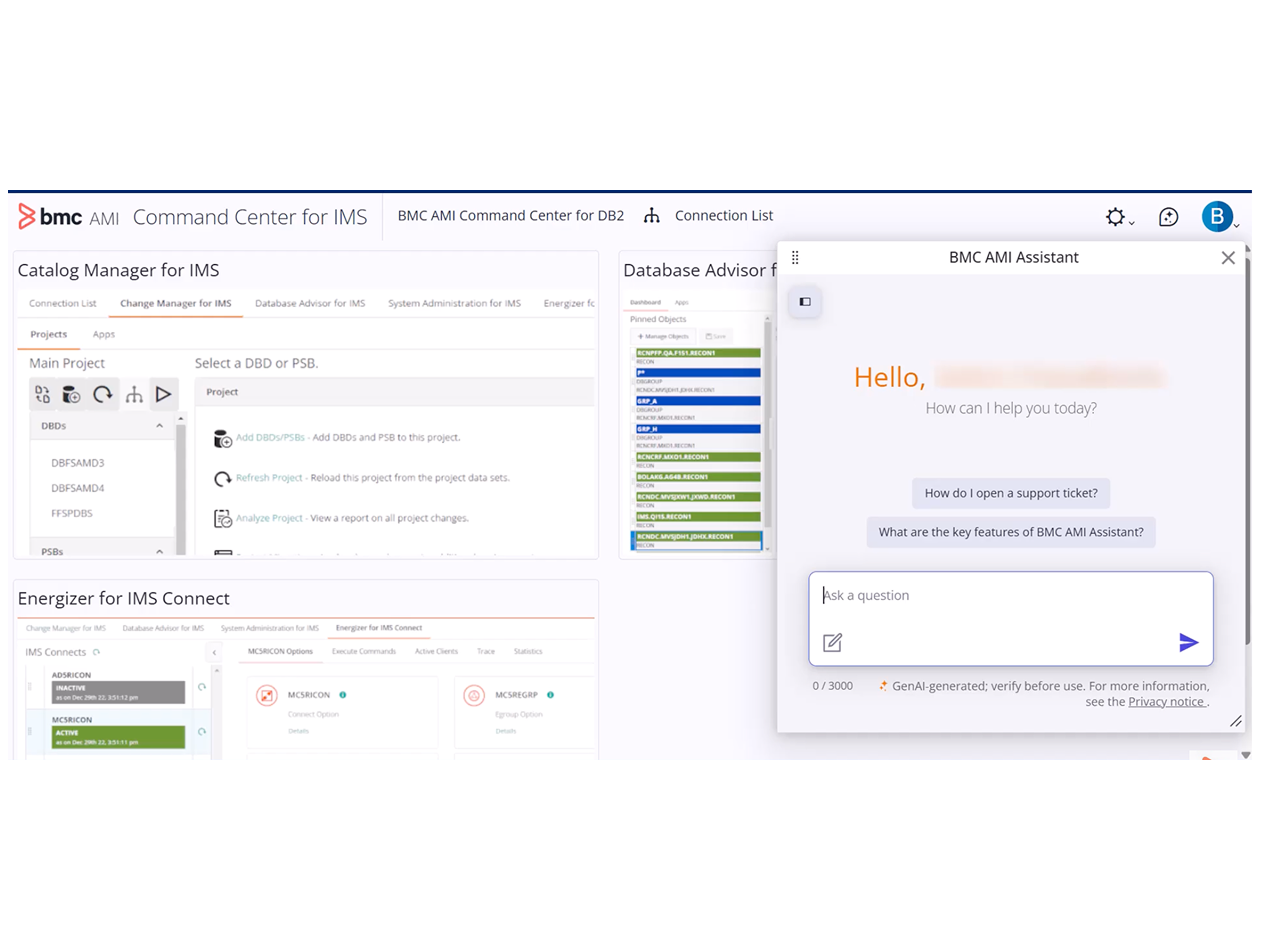
Task: Click the MC5RICON Connect Option round icon
Action: [267, 695]
